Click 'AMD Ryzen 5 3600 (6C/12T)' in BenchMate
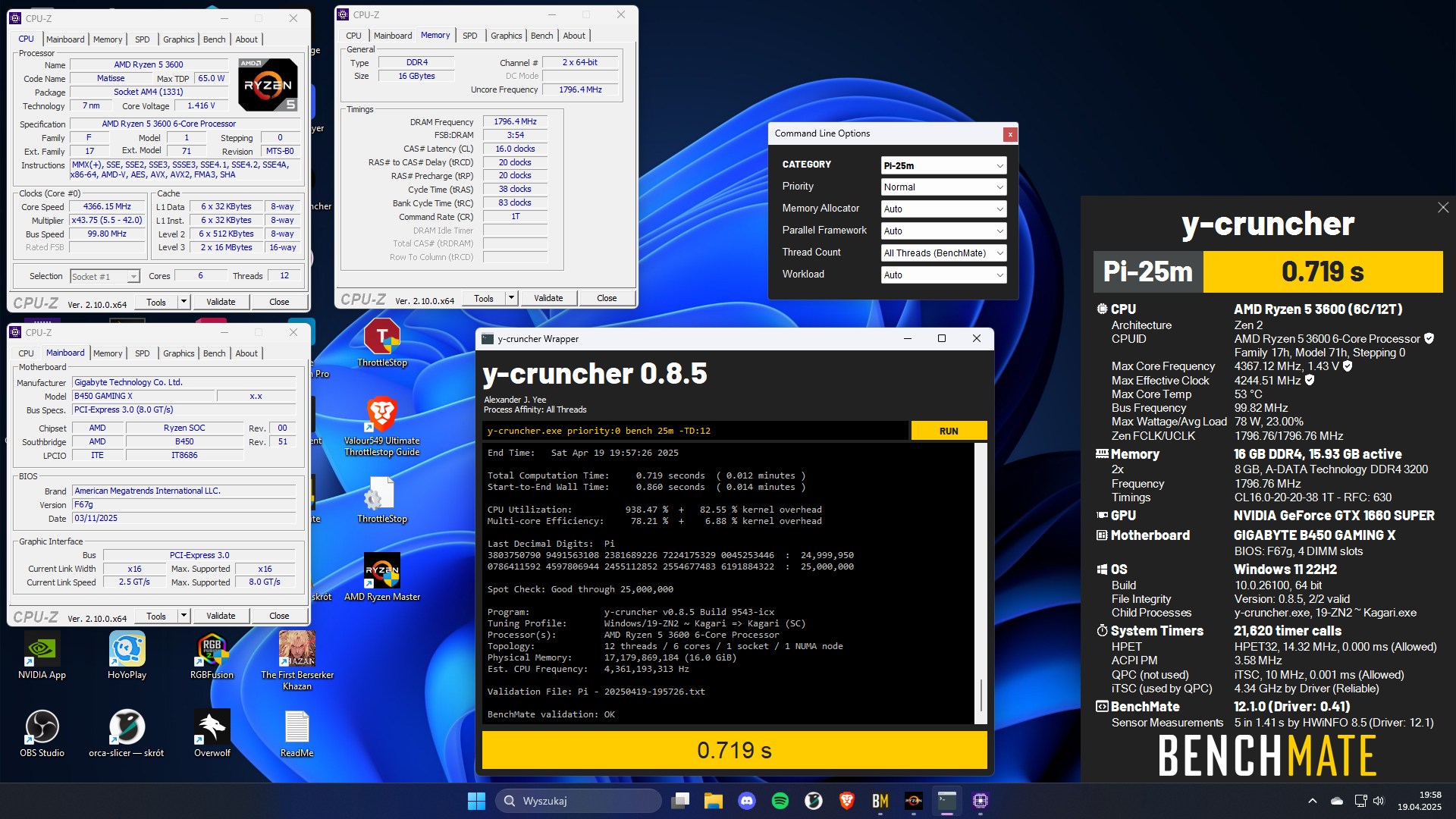The height and width of the screenshot is (819, 1456). pyautogui.click(x=1318, y=309)
